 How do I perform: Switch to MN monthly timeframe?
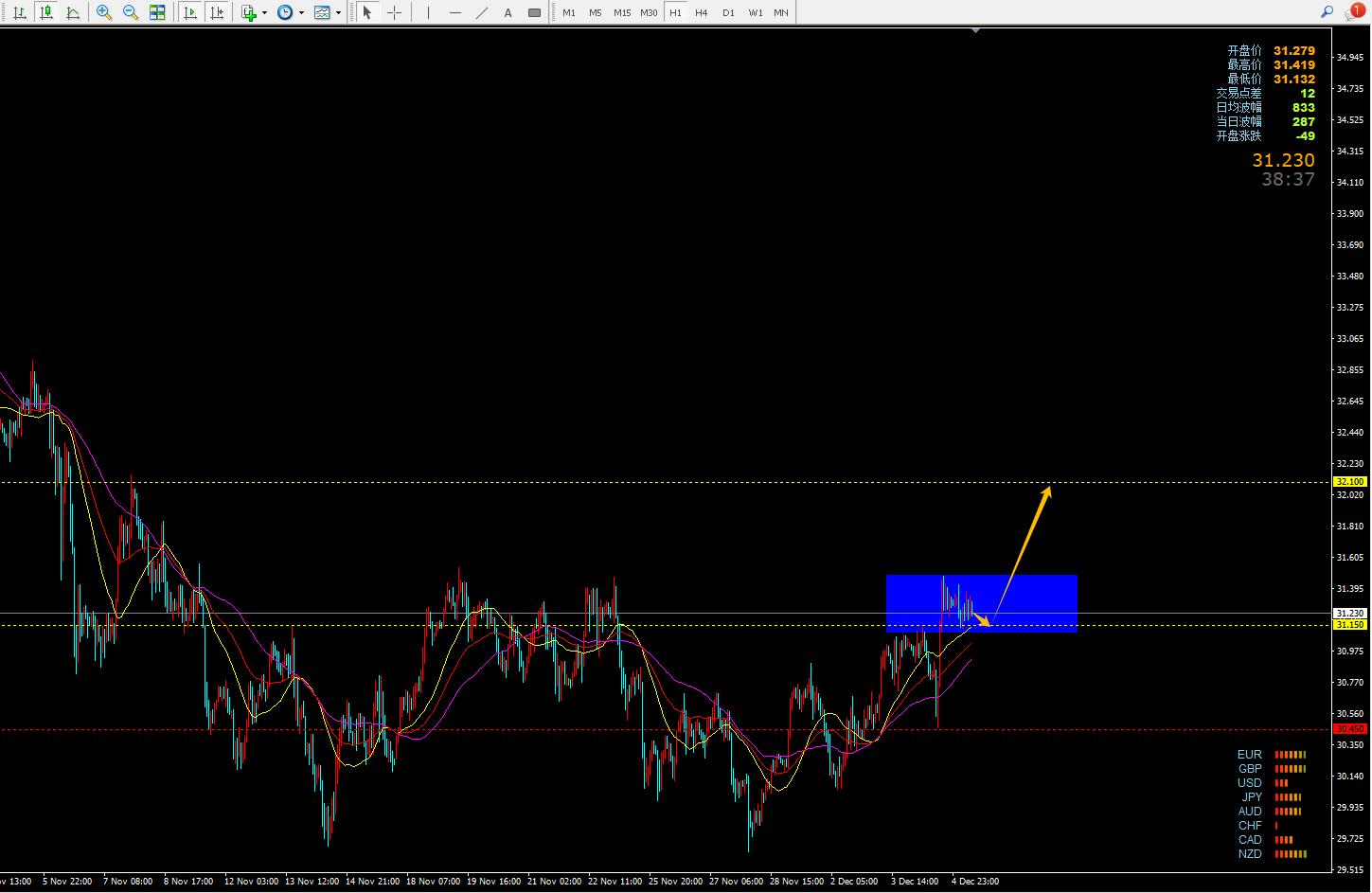pos(781,12)
